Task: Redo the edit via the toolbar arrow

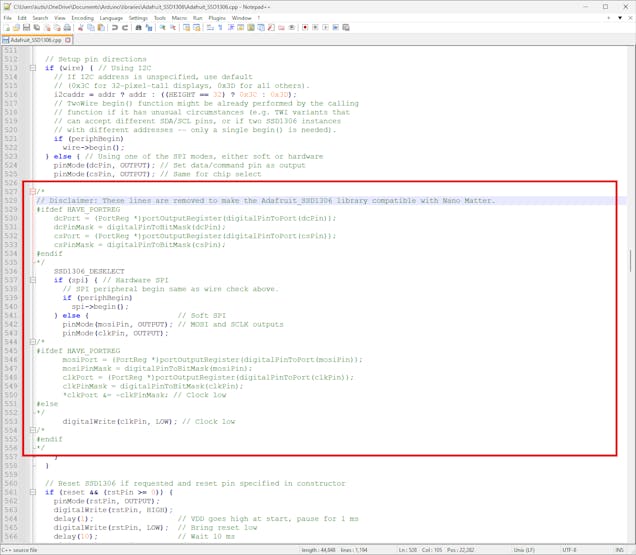Action: pyautogui.click(x=124, y=28)
